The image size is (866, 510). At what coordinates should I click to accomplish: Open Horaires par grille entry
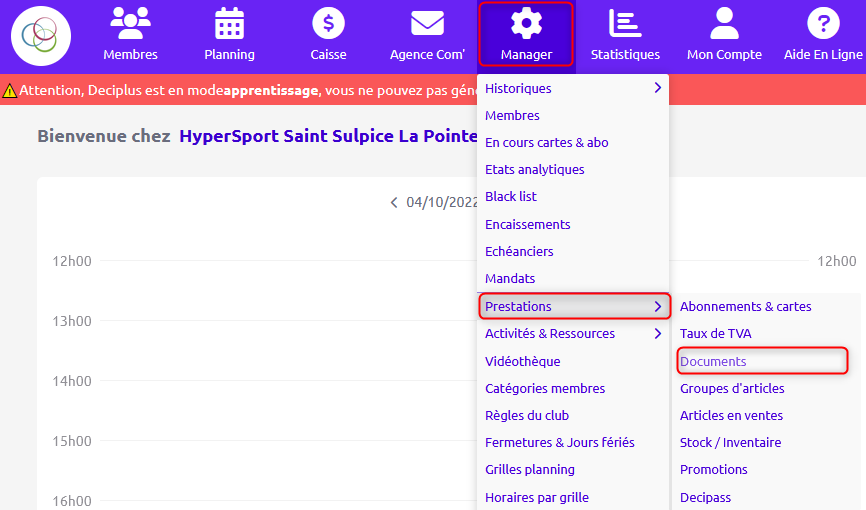(x=536, y=497)
